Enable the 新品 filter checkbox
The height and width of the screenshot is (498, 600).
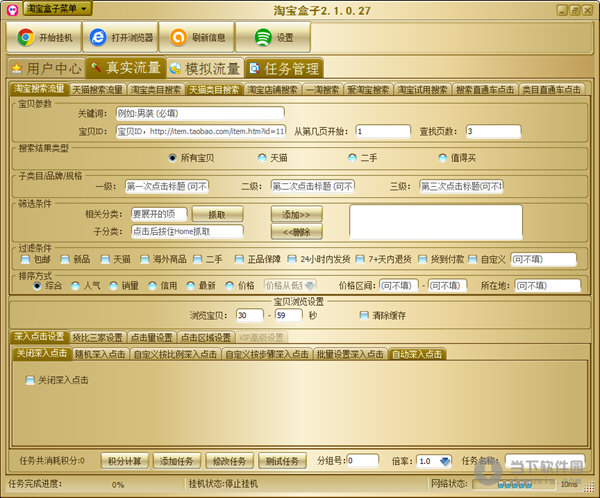click(x=65, y=260)
